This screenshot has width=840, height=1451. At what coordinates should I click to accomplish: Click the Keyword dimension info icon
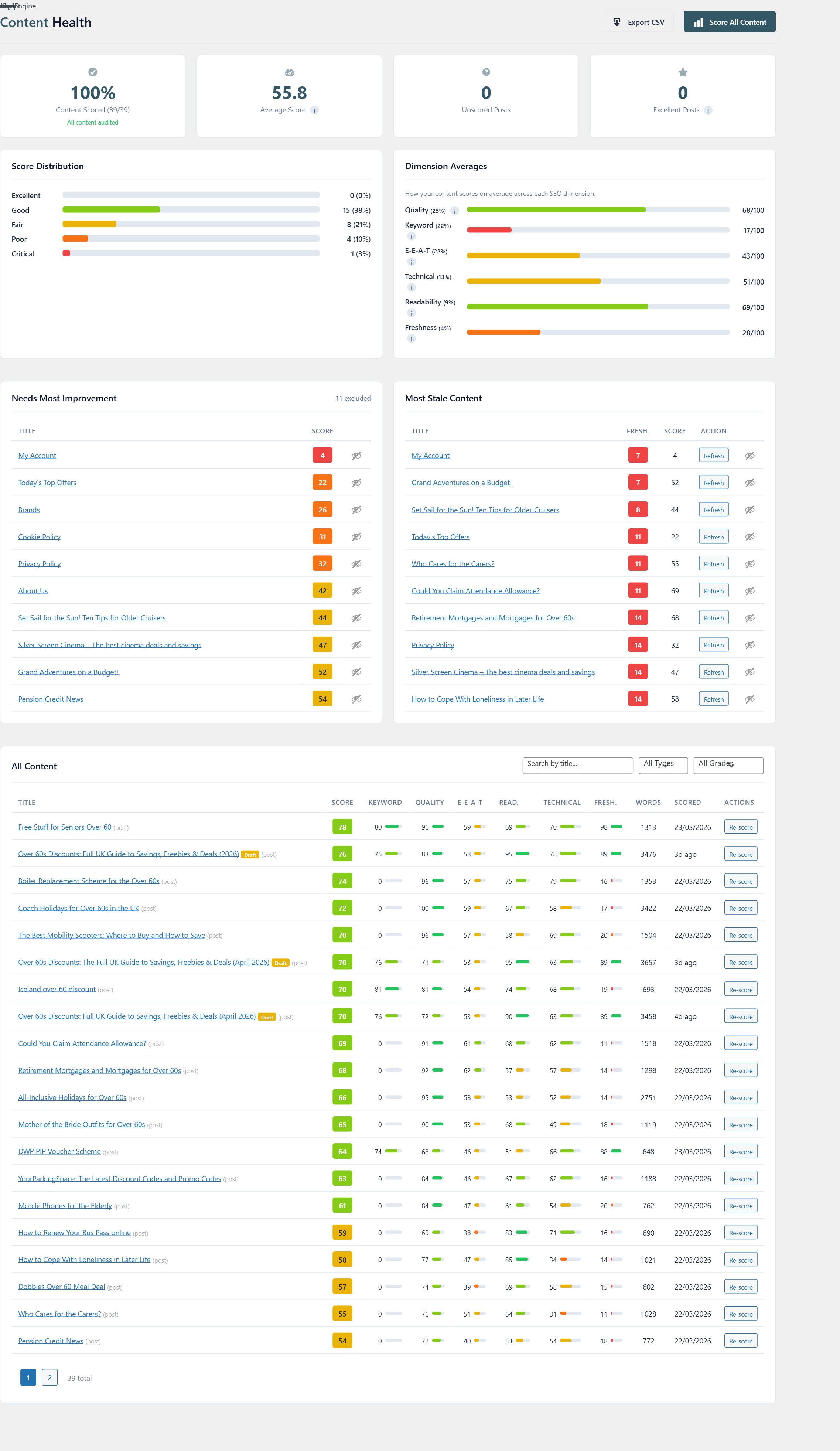tap(412, 237)
